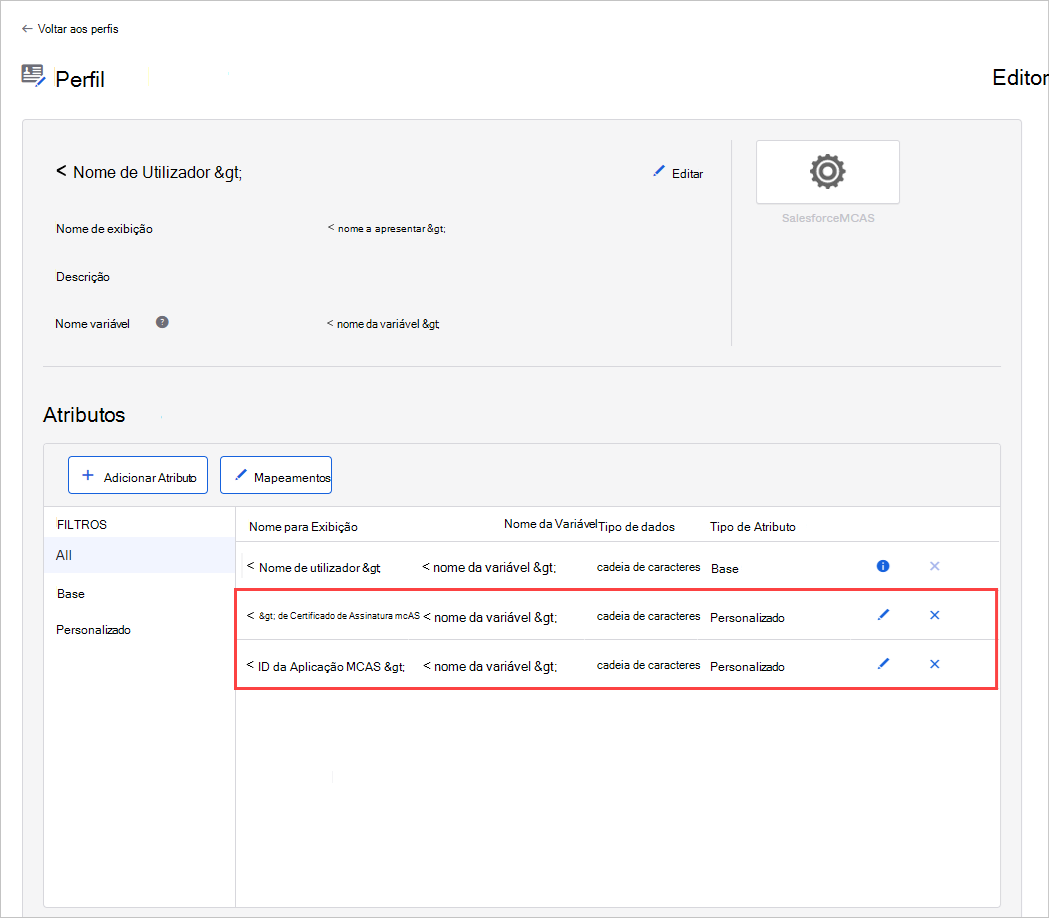Delete the Certificado de Assinatura attribute
Image resolution: width=1049 pixels, height=918 pixels.
[x=935, y=615]
